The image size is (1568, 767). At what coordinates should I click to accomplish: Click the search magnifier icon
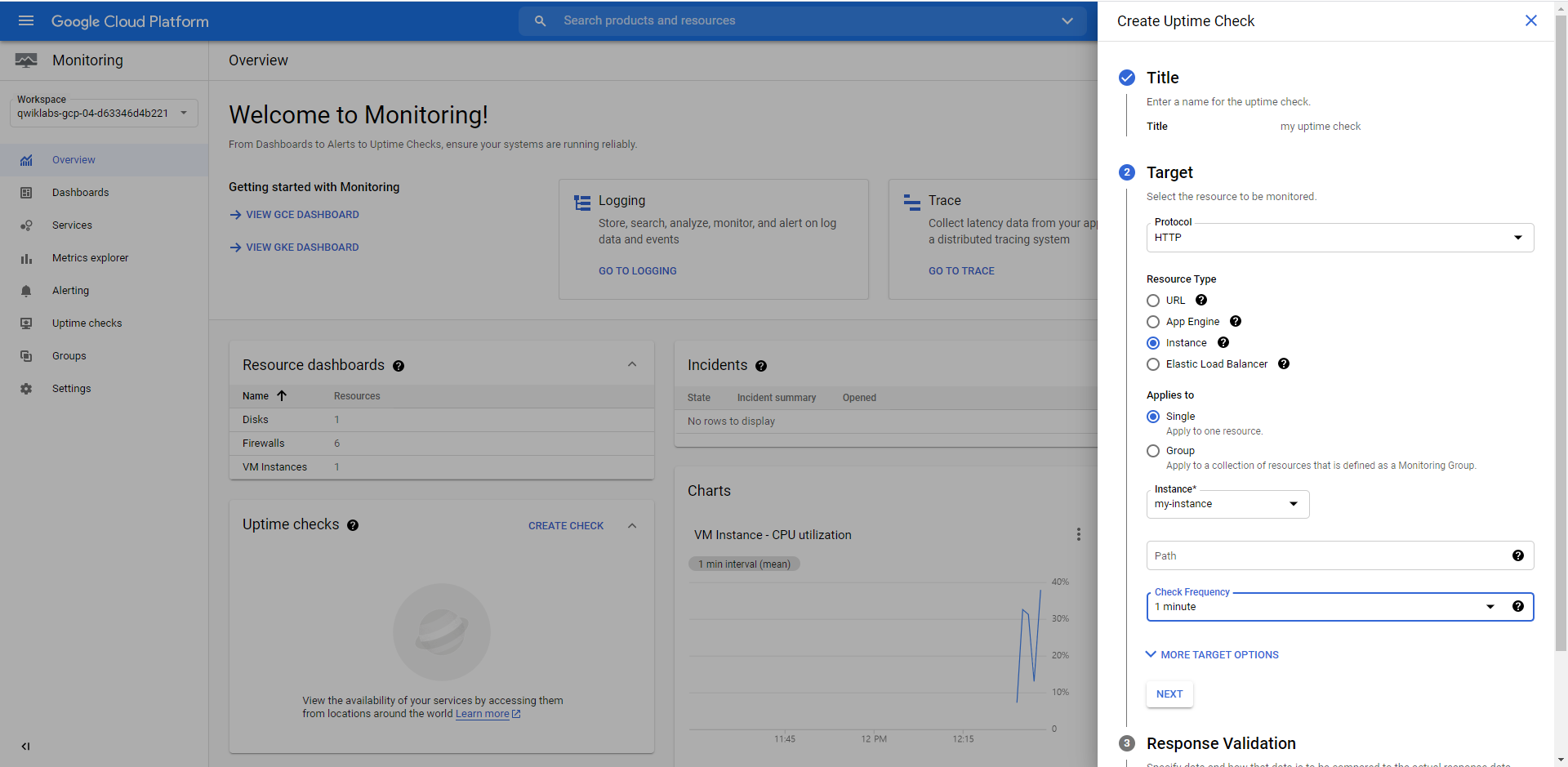[540, 20]
